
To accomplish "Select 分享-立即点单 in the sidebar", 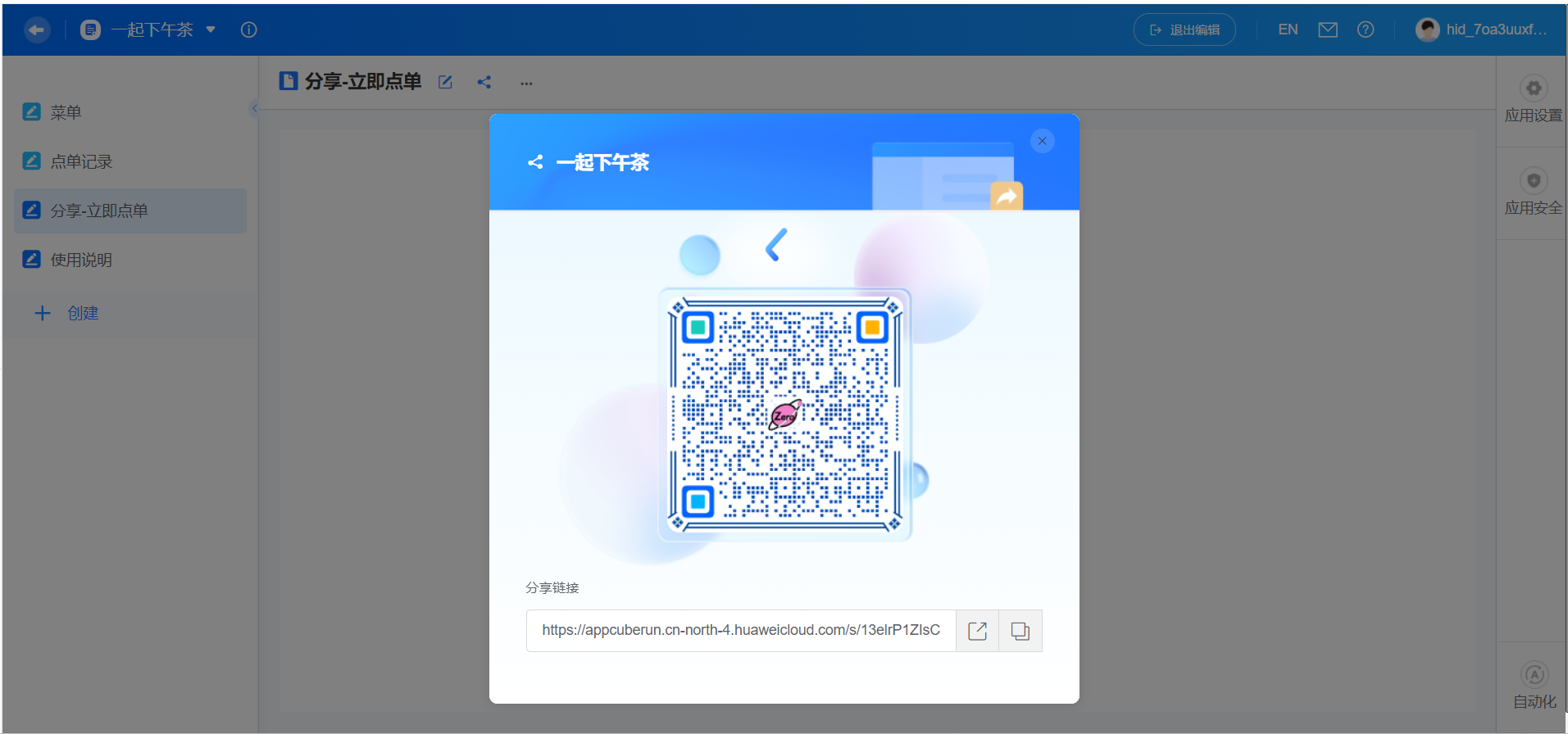I will [x=130, y=211].
